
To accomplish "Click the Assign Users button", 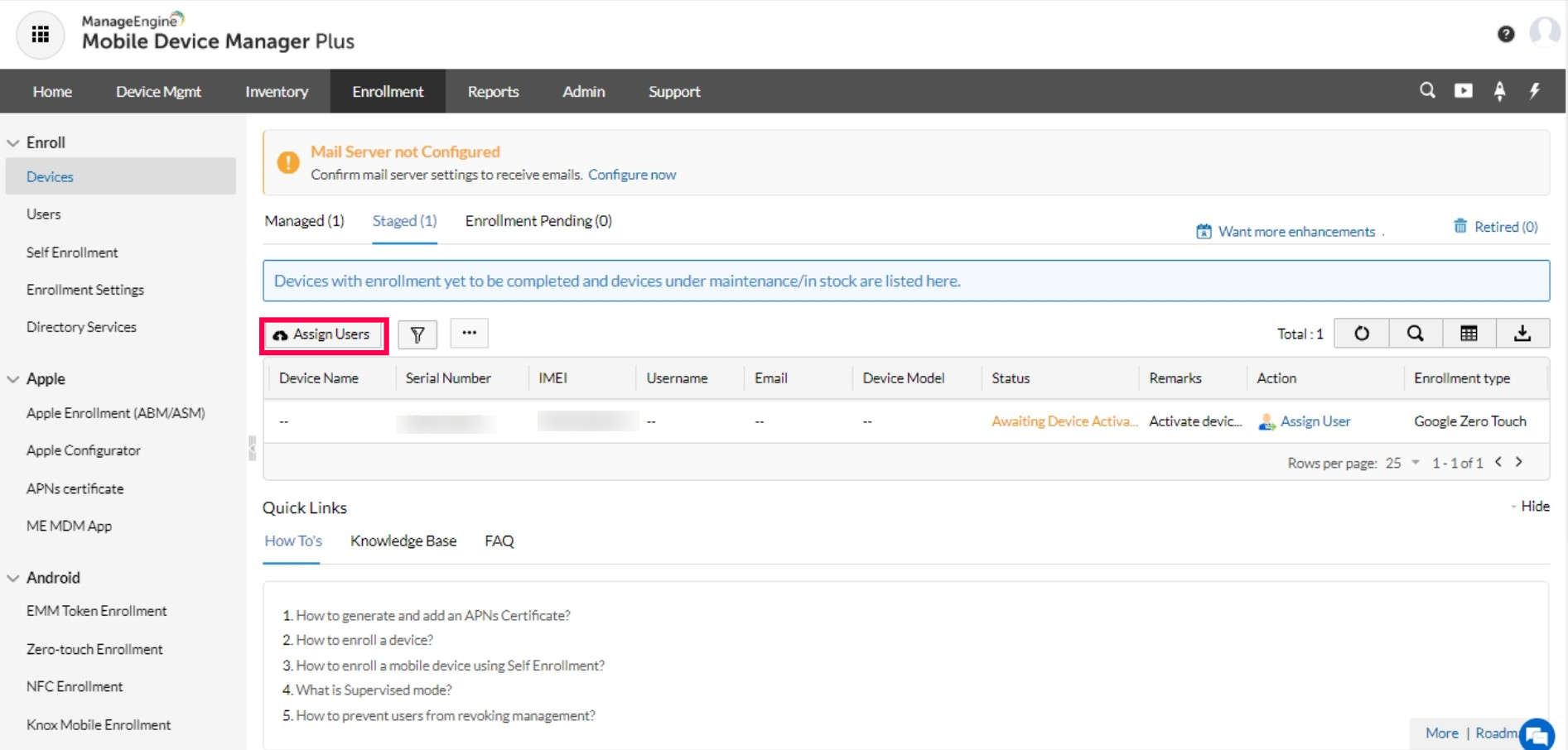I will (x=323, y=334).
